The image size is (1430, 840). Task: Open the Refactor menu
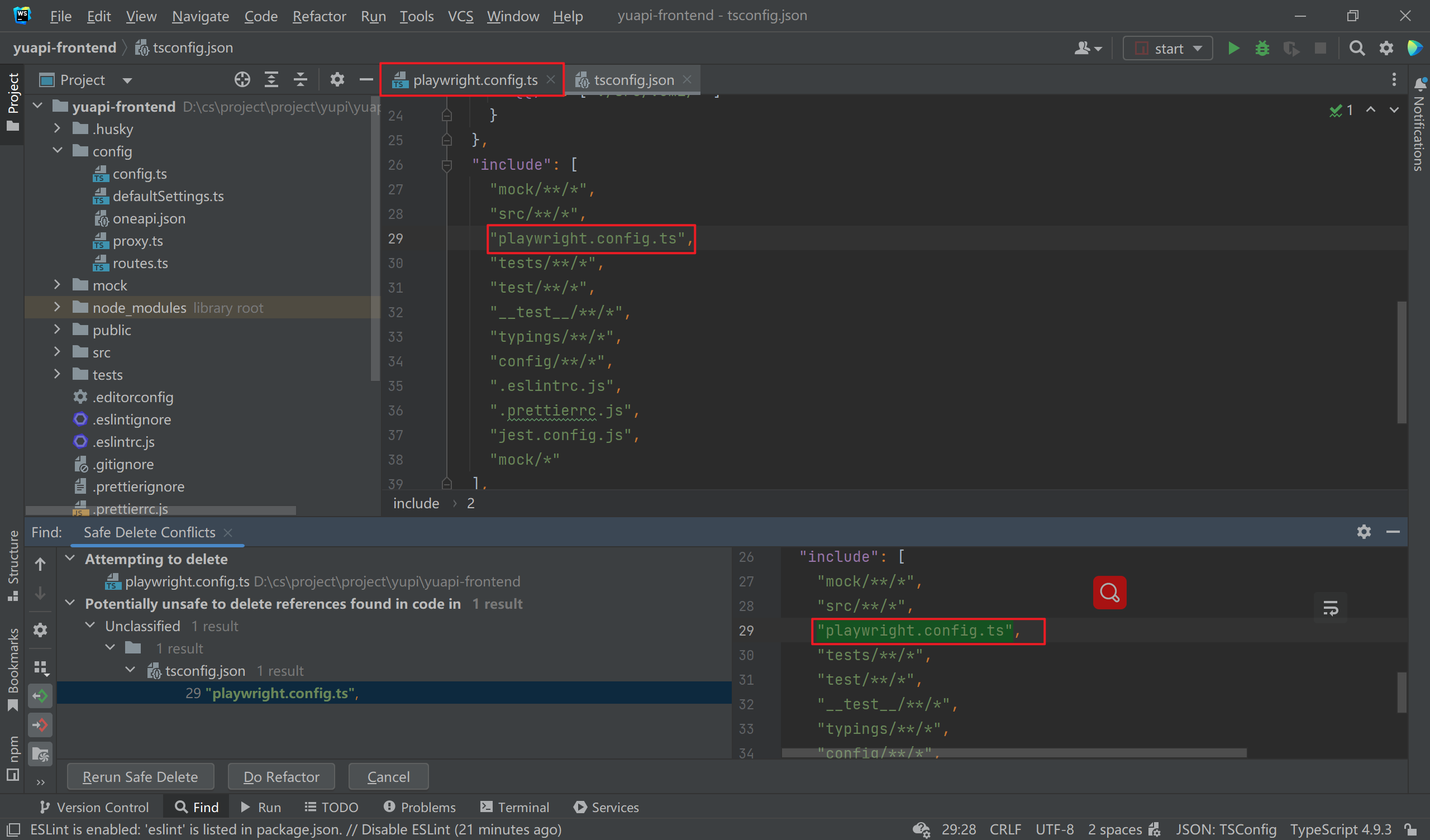click(x=319, y=16)
